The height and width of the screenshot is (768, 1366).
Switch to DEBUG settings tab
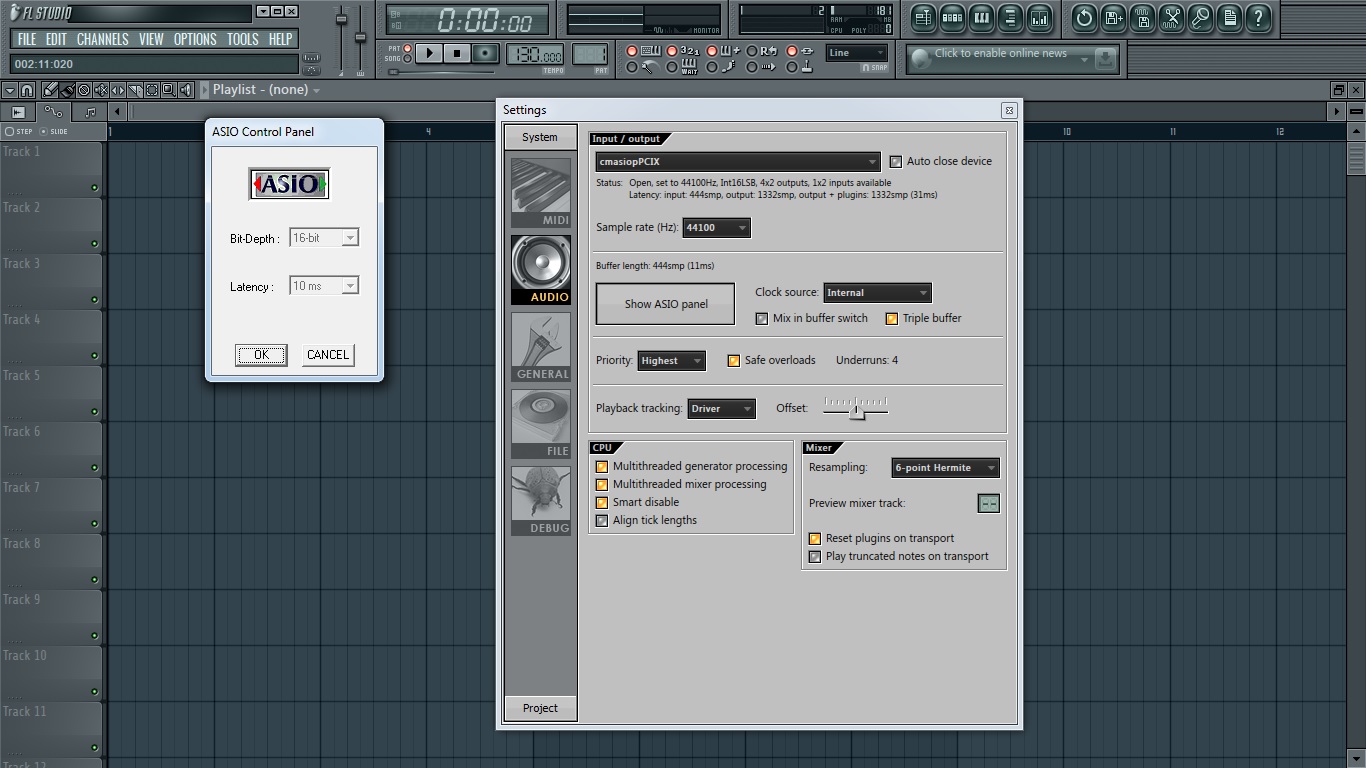[541, 501]
